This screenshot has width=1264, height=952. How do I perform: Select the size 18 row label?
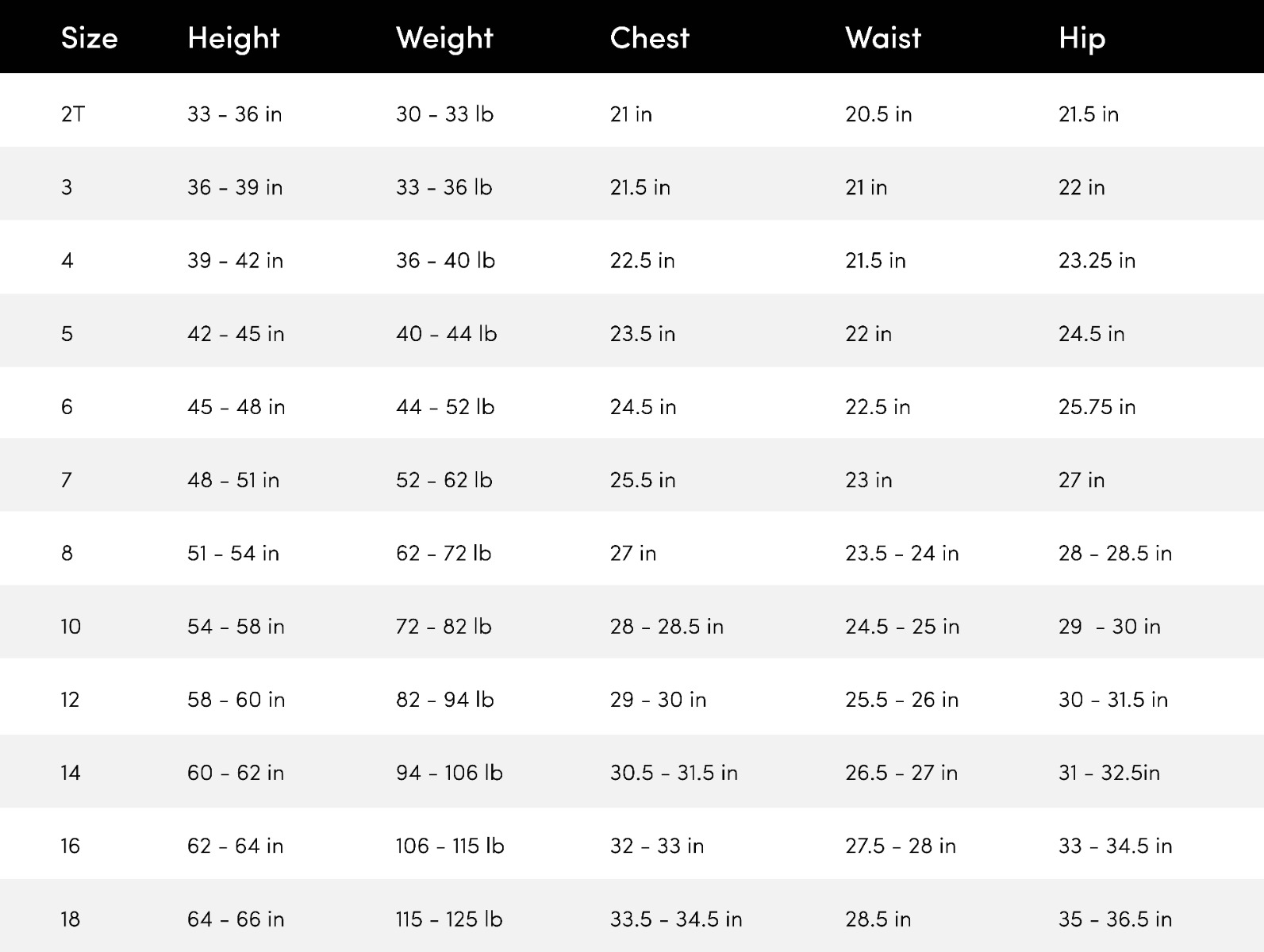point(70,919)
